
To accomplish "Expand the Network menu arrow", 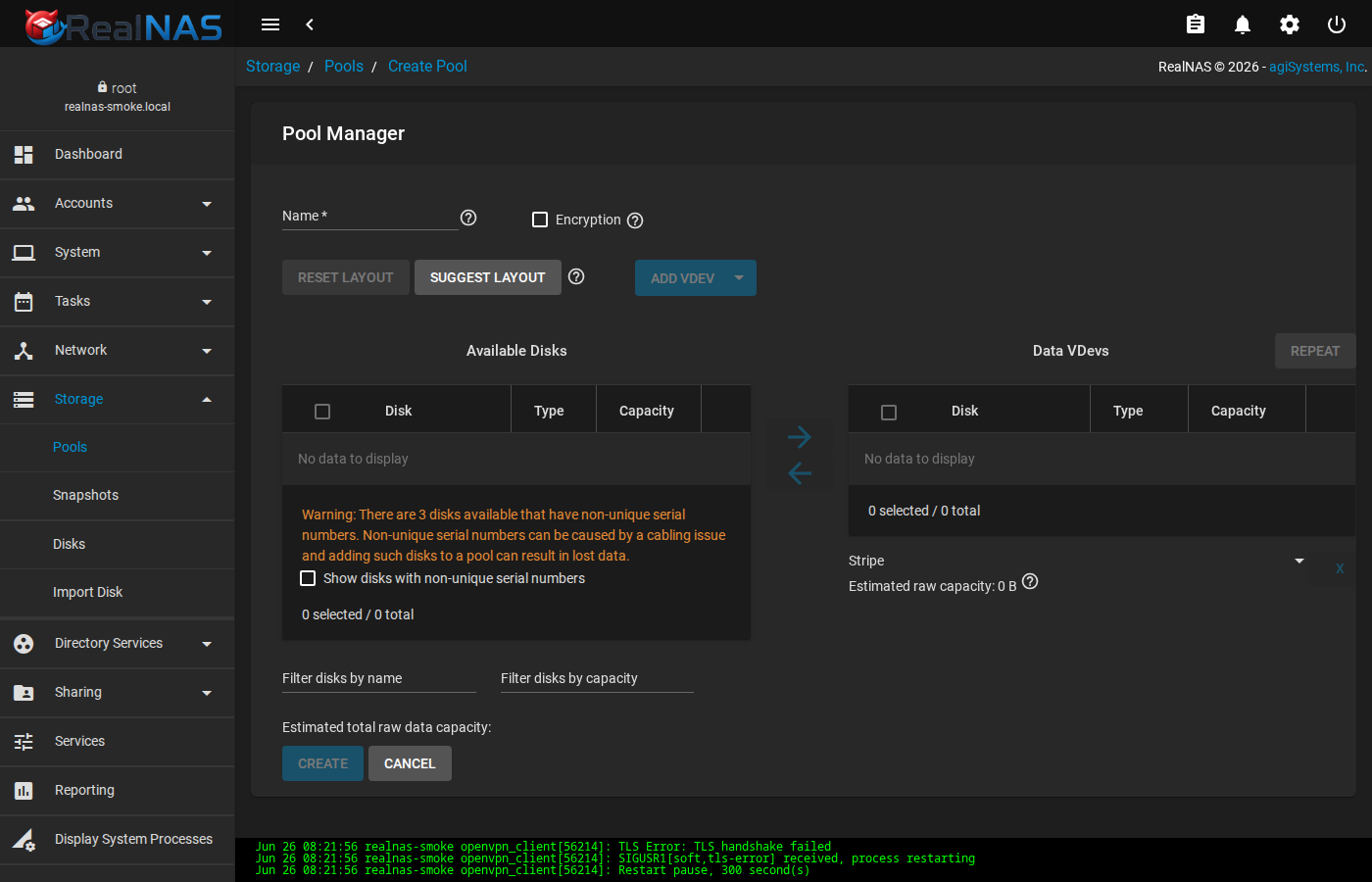I will [207, 351].
